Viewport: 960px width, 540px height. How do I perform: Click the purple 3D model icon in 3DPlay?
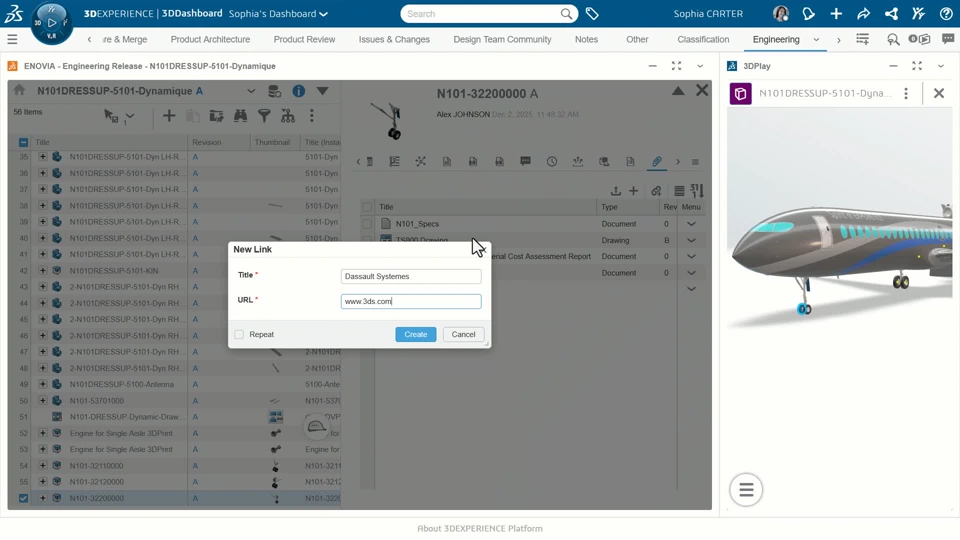(741, 94)
